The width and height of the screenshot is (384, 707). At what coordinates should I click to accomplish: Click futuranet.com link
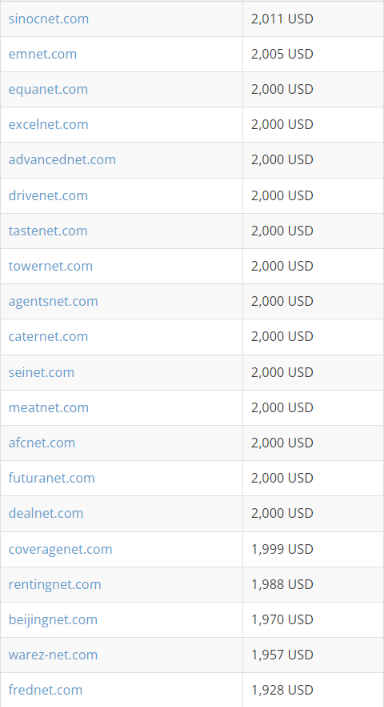click(52, 478)
